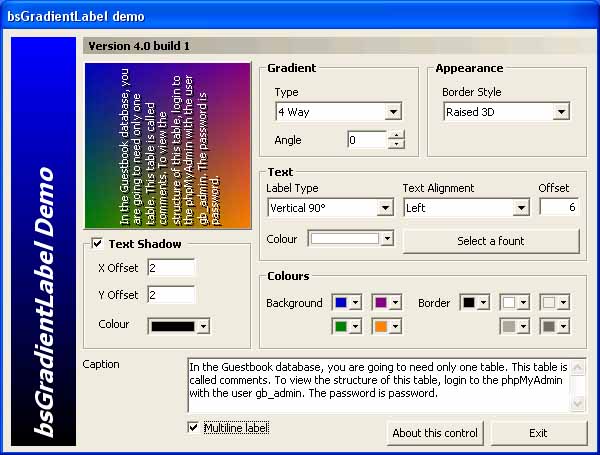
Task: Focus the text Offset field
Action: [558, 207]
